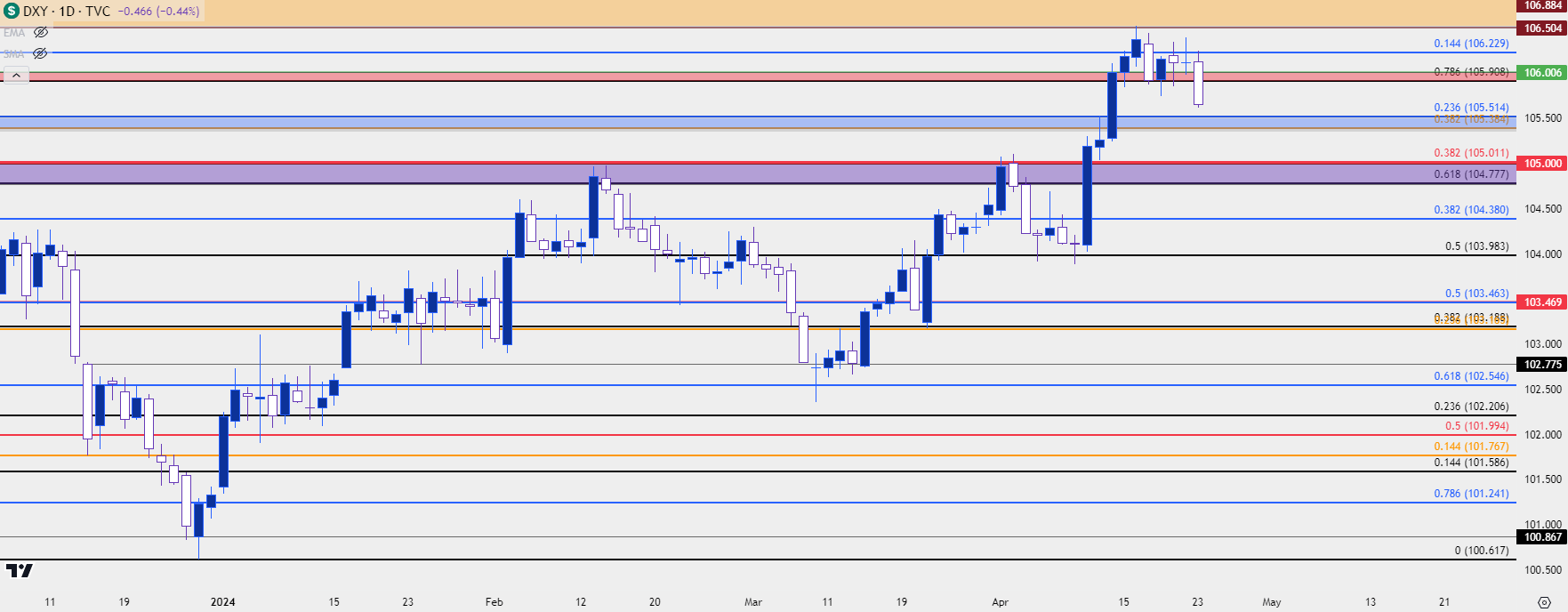Select the 0.786 (105.908) Fibonacci label

click(x=1471, y=72)
